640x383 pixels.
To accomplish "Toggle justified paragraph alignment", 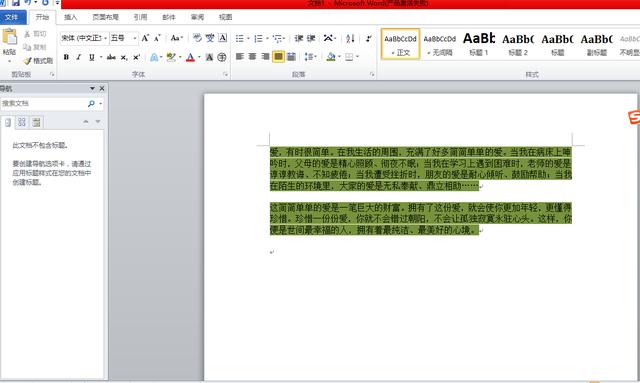I will [278, 56].
